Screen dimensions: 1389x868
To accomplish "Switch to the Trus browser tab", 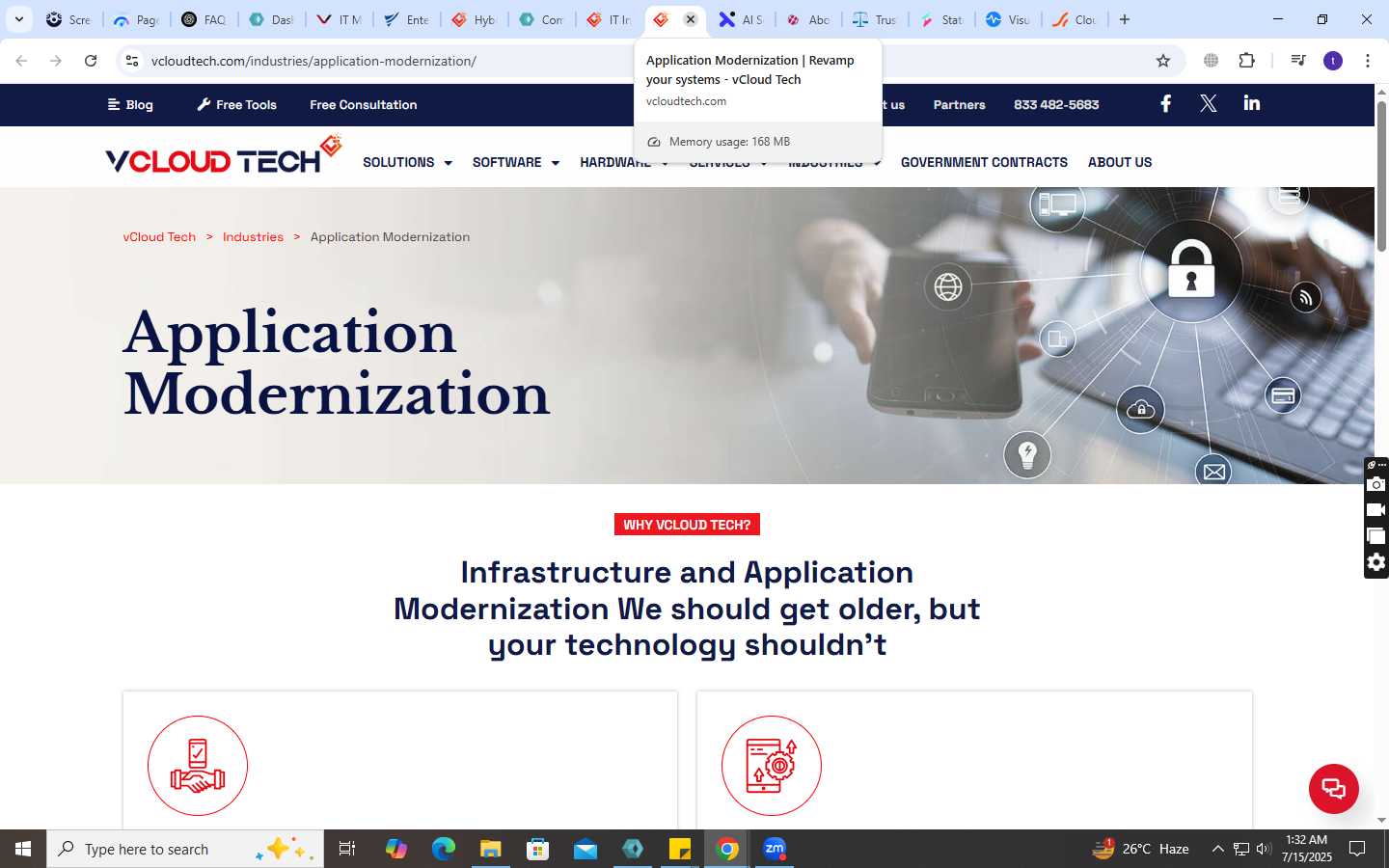I will 876,19.
